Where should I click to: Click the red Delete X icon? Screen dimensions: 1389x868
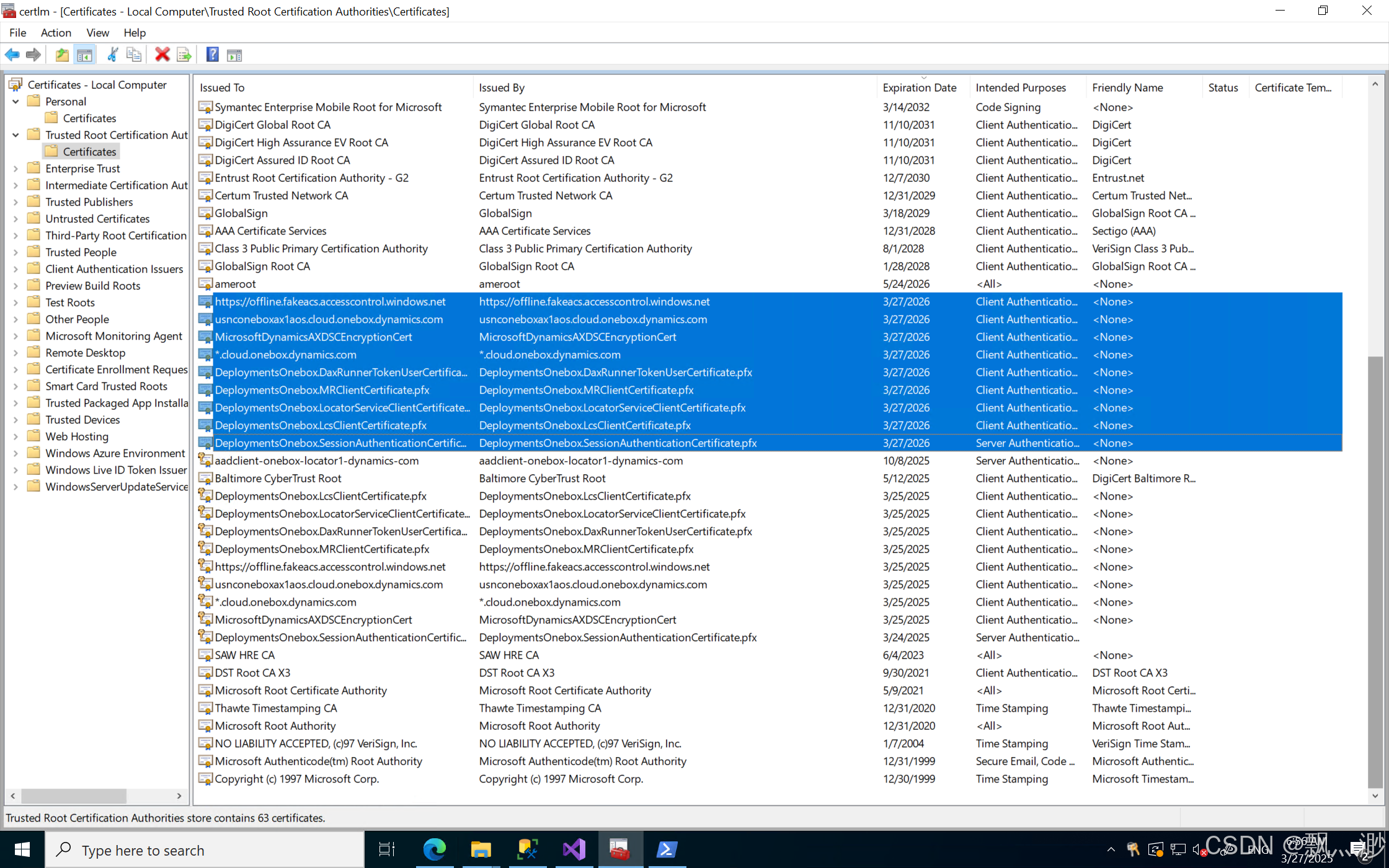pyautogui.click(x=162, y=55)
